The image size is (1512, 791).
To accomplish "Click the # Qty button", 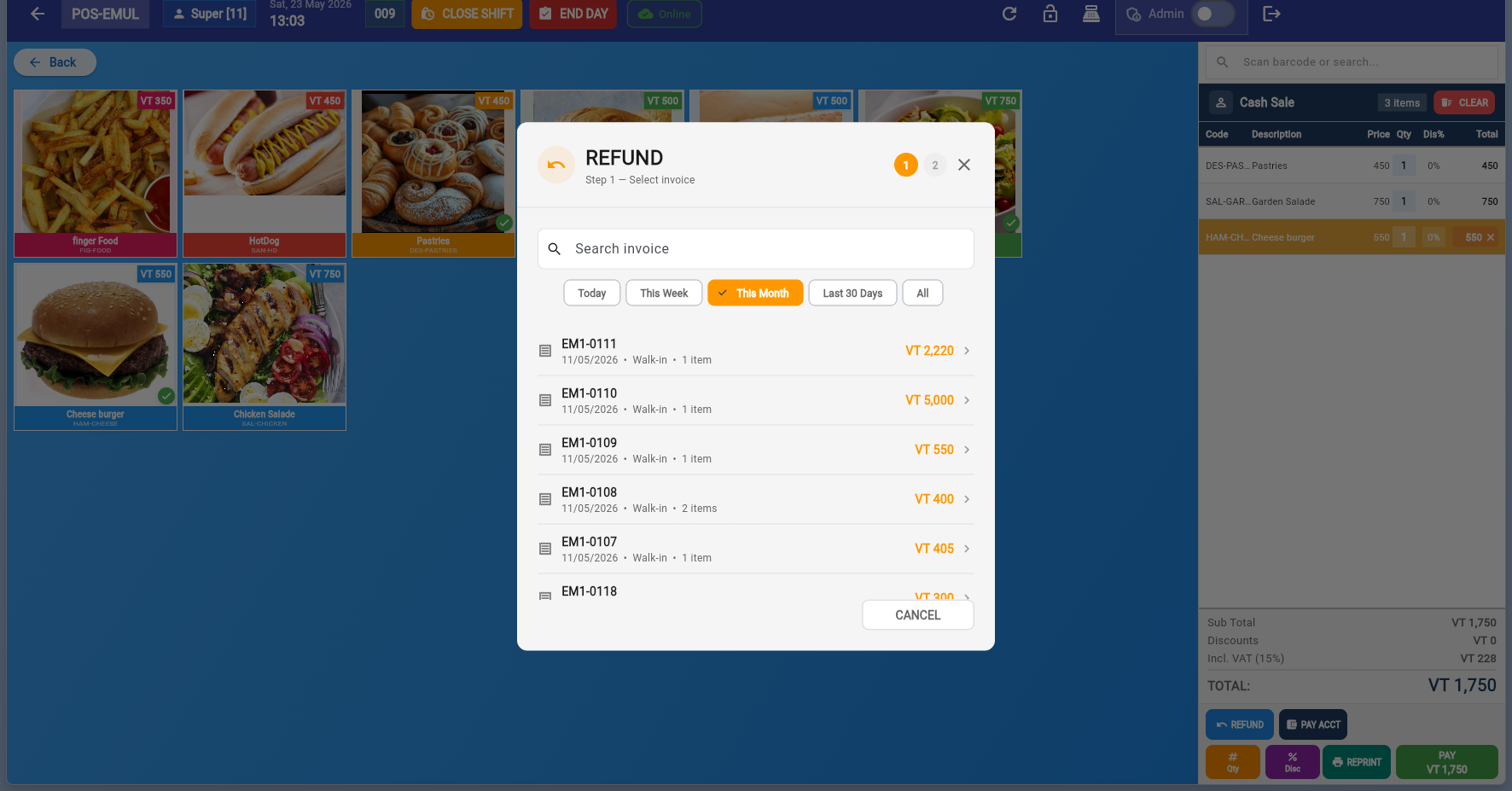I will coord(1233,762).
